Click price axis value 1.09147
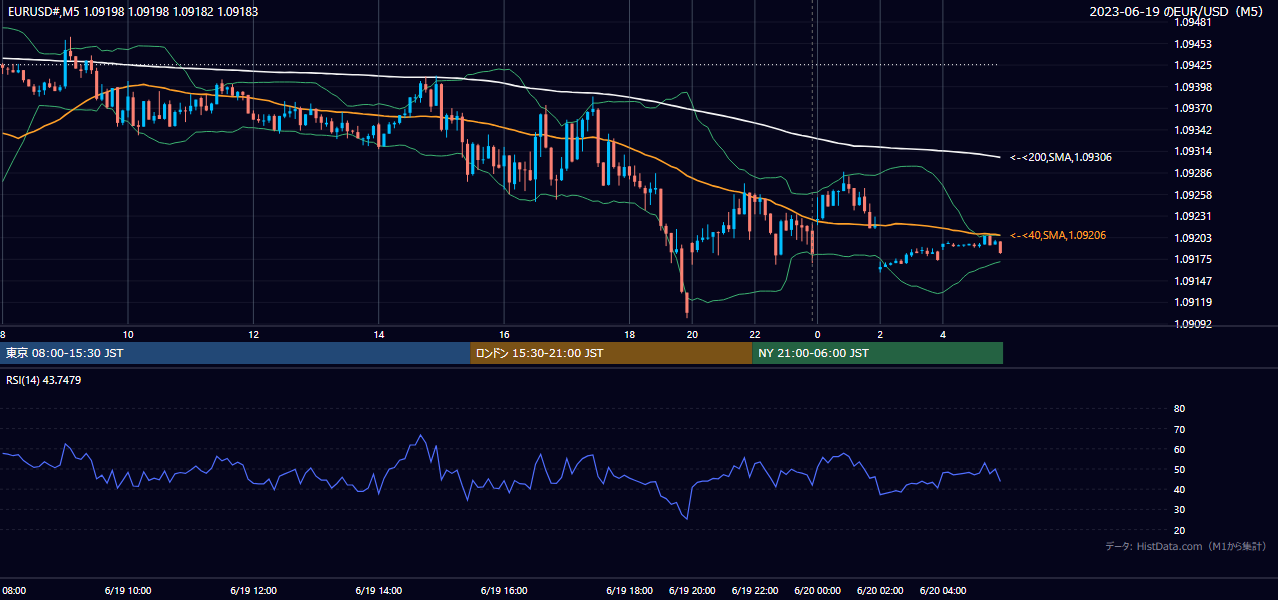This screenshot has width=1278, height=600. tap(1193, 281)
